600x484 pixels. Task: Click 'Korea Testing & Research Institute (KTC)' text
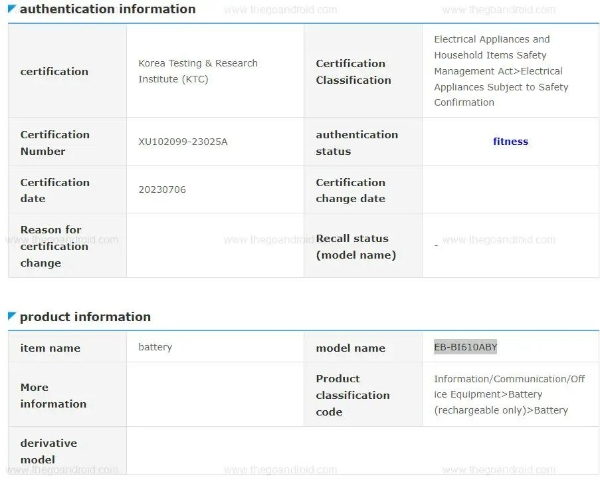(x=198, y=71)
